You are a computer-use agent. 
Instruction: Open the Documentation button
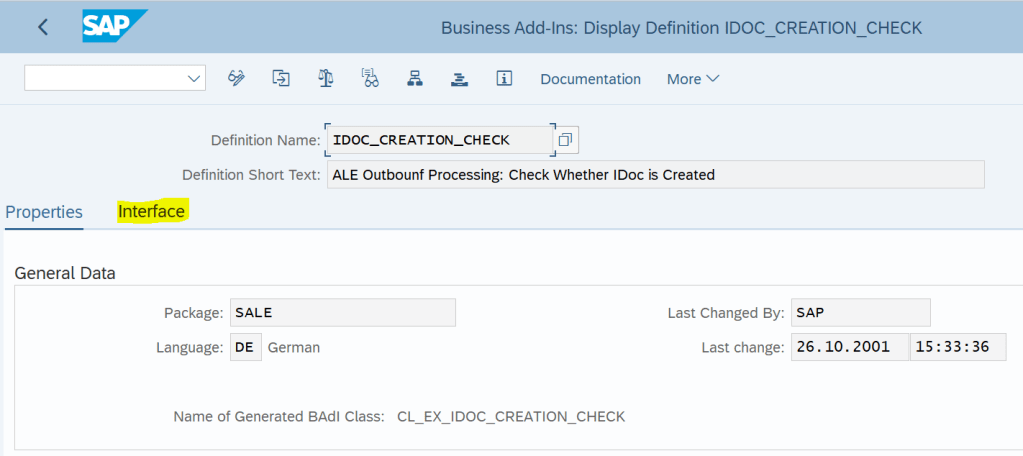coord(590,79)
